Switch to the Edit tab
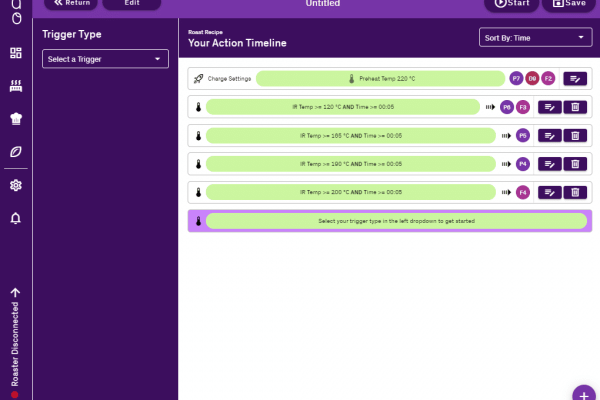This screenshot has width=600, height=400. coord(131,3)
